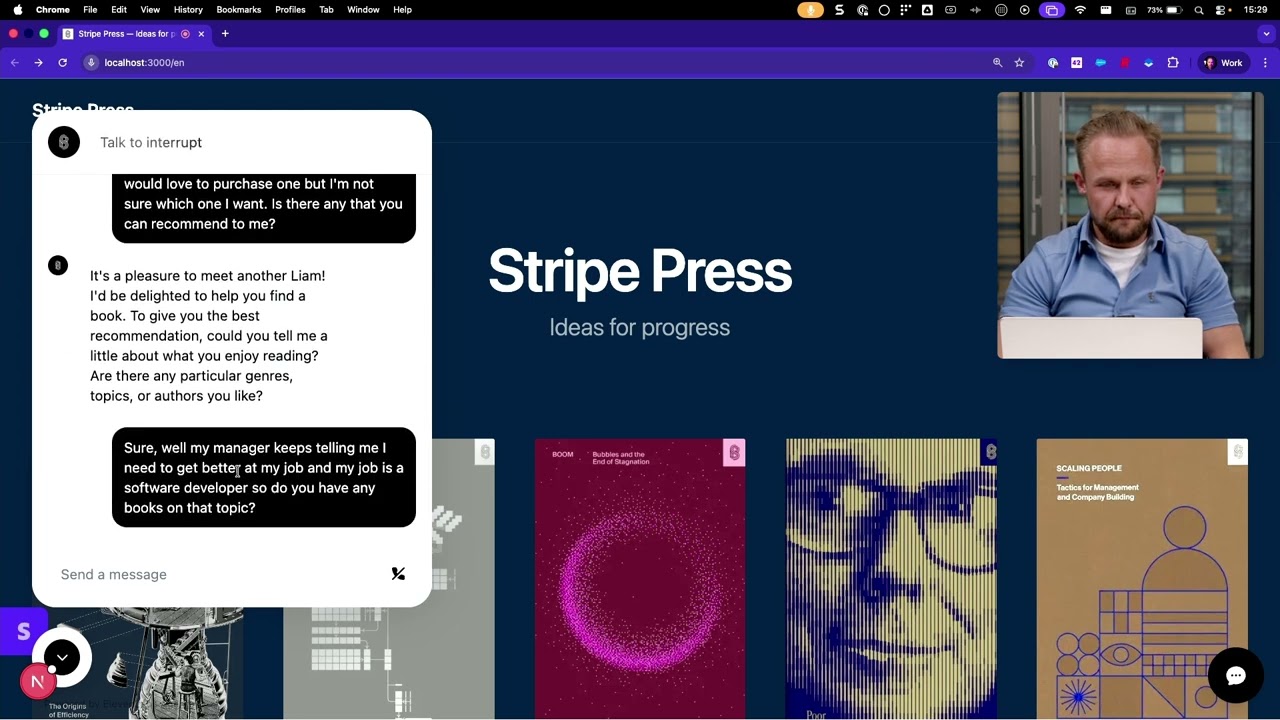Screen dimensions: 1280x720
Task: Click the red extension icon in toolbar
Action: point(1125,62)
